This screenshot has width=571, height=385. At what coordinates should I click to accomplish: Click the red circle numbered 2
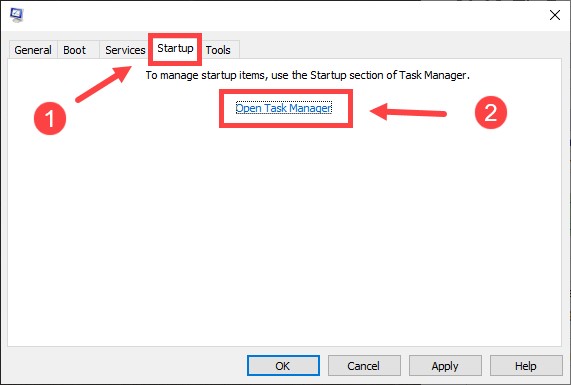pyautogui.click(x=491, y=112)
